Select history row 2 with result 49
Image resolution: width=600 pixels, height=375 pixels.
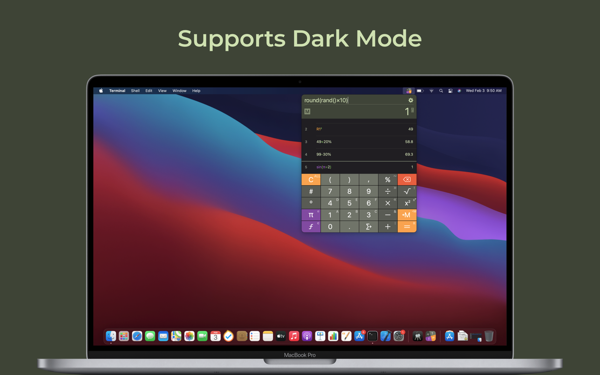(x=359, y=129)
